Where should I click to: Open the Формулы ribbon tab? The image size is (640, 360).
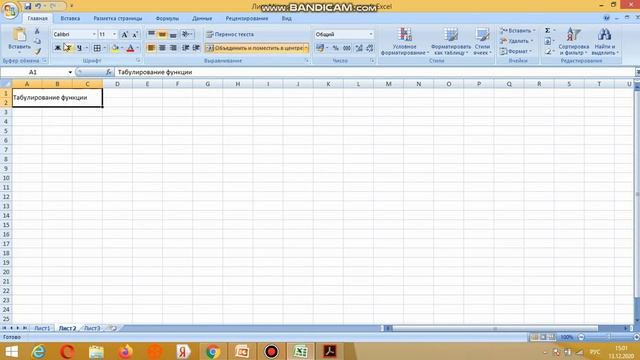167,18
